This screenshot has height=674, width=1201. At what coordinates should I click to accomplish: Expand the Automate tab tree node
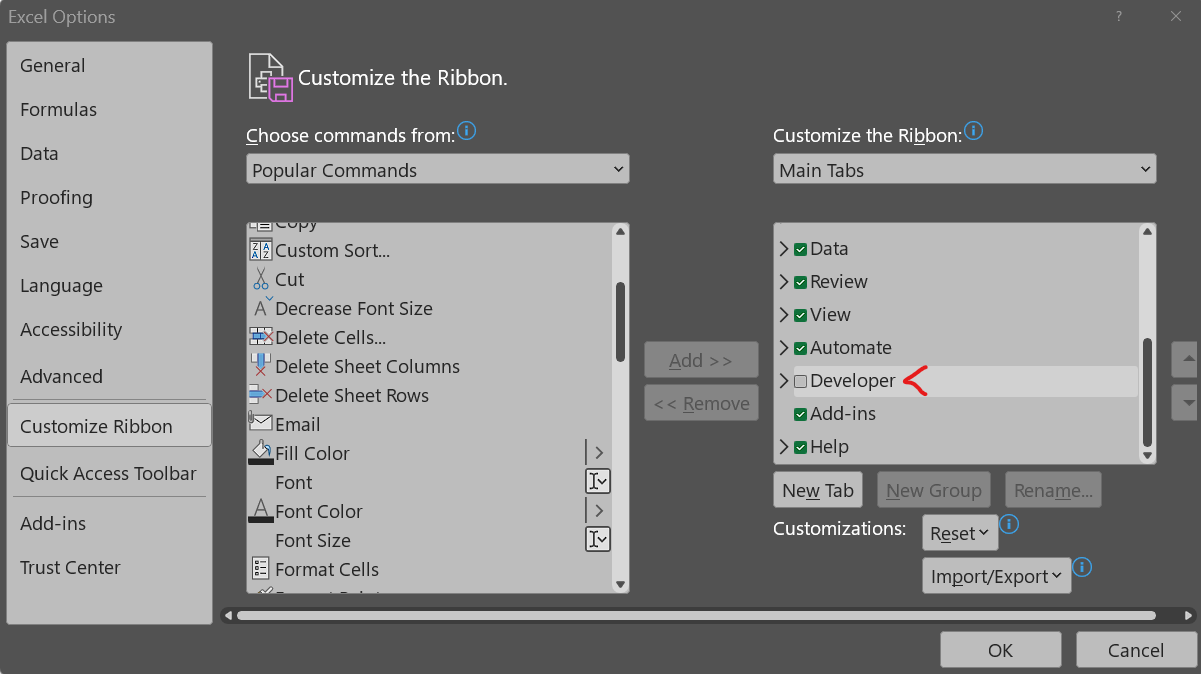pyautogui.click(x=784, y=348)
